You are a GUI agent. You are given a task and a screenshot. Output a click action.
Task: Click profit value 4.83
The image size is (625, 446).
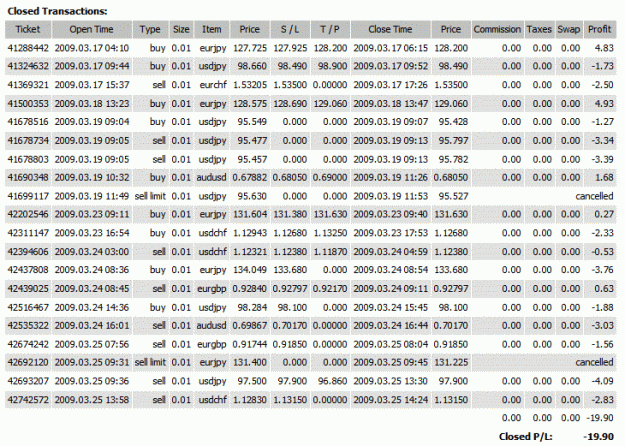(x=604, y=48)
